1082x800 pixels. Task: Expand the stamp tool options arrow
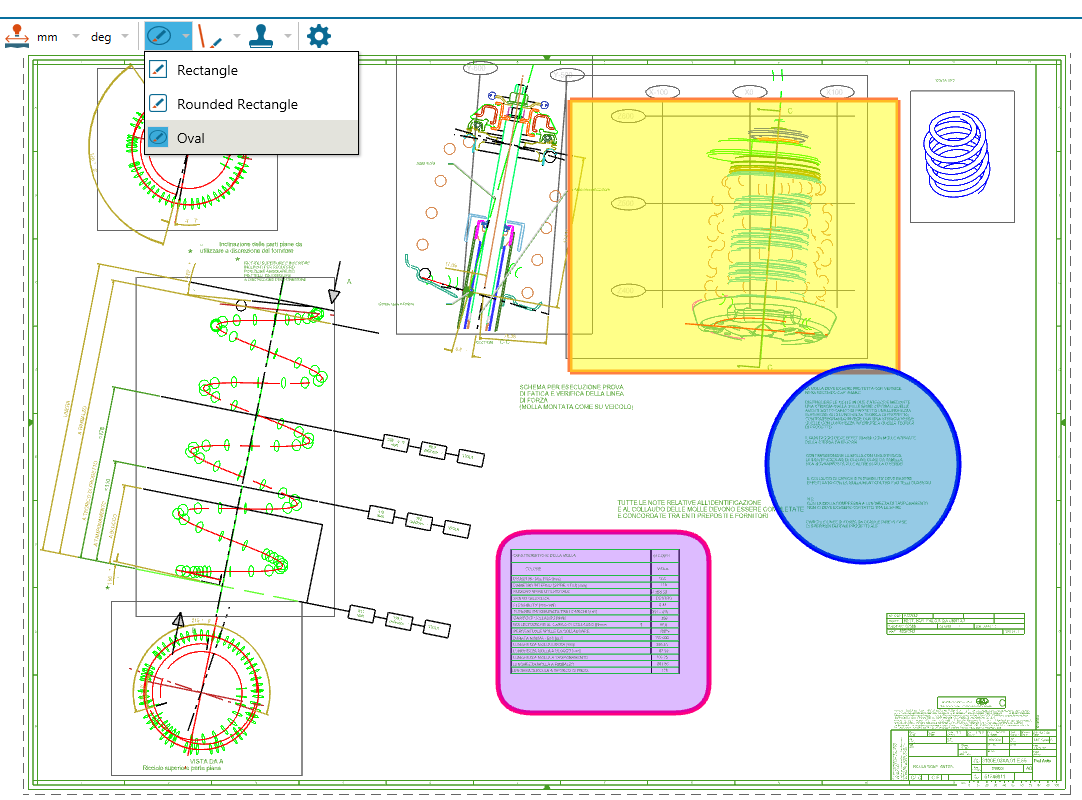click(x=288, y=37)
